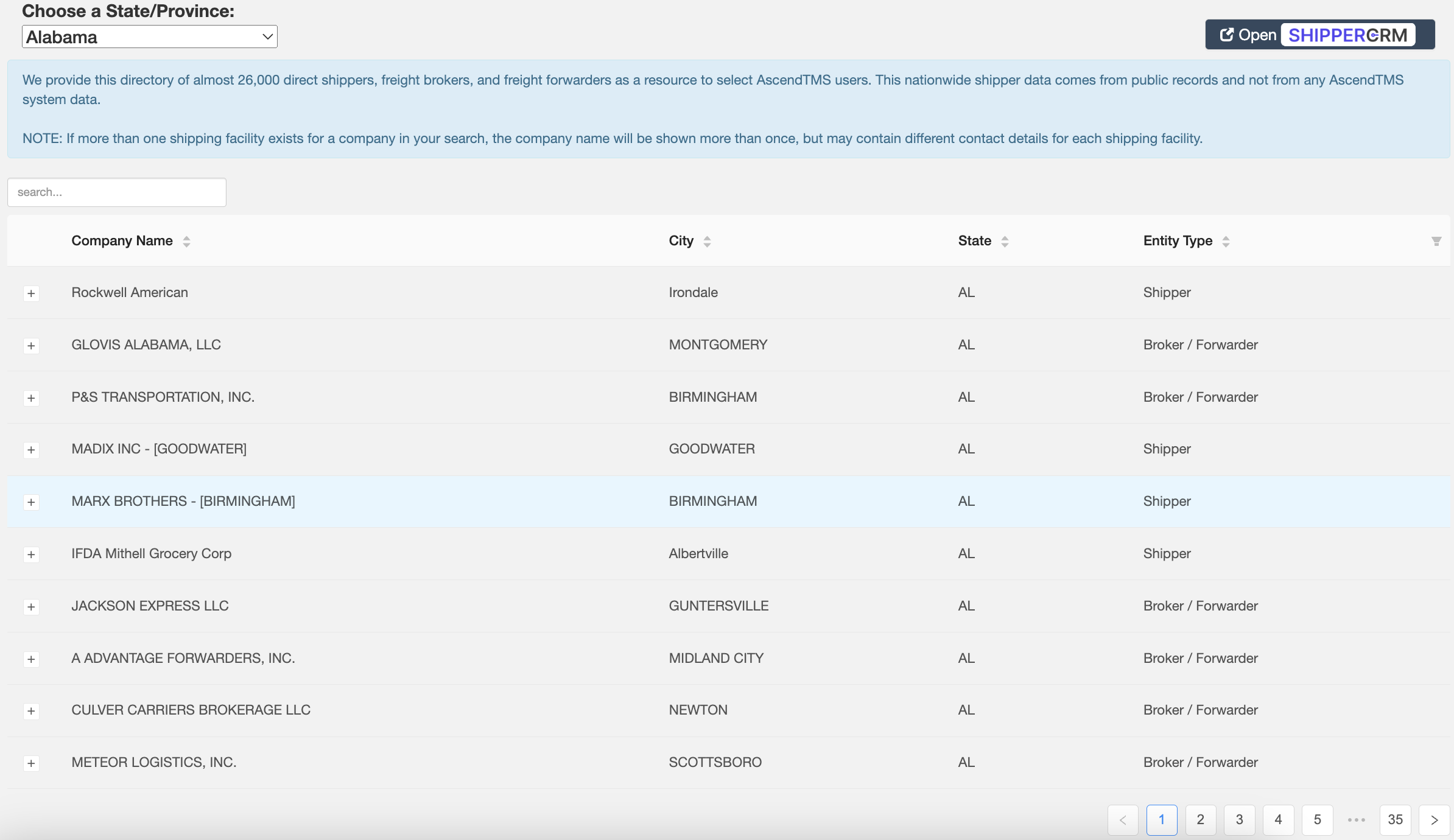Open the Entity Type filter icon
The image size is (1454, 840).
point(1436,241)
